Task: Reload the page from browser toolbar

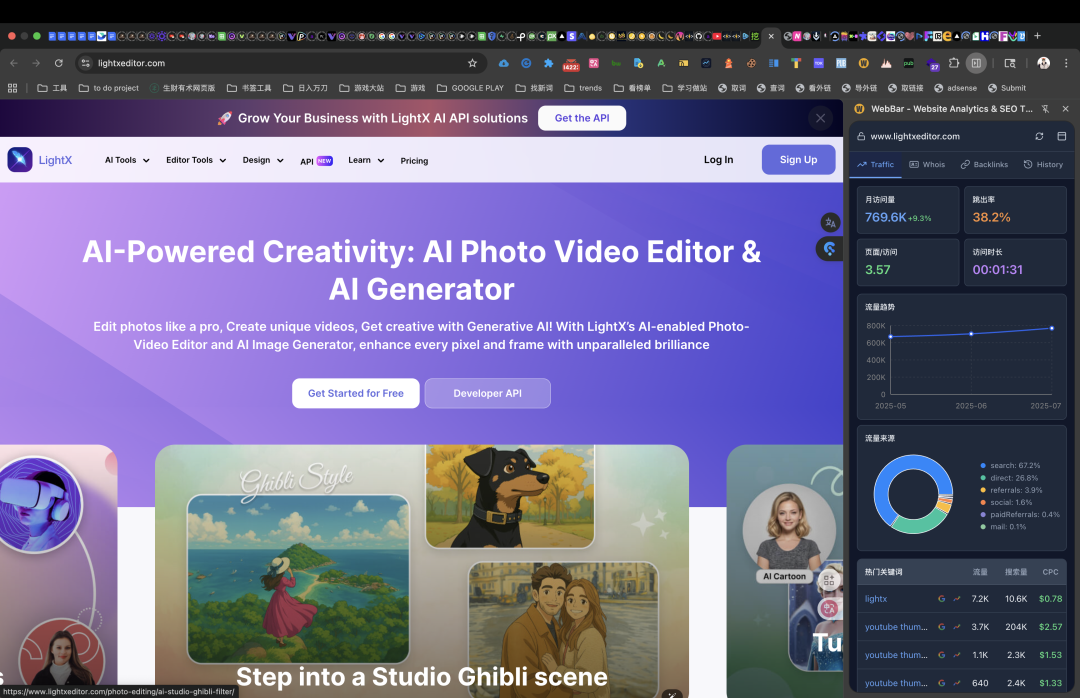Action: (59, 63)
